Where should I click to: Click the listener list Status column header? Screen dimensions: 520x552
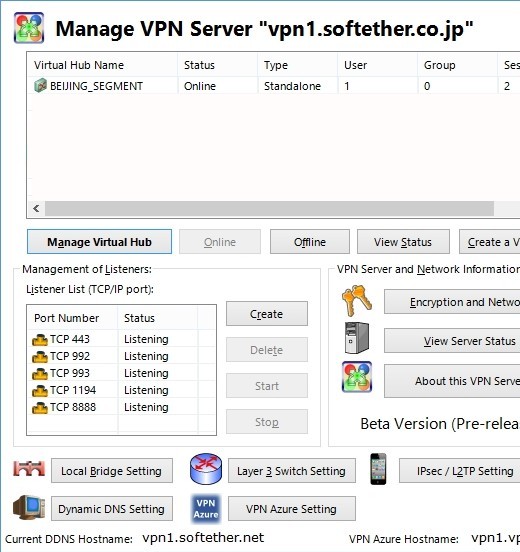(157, 318)
